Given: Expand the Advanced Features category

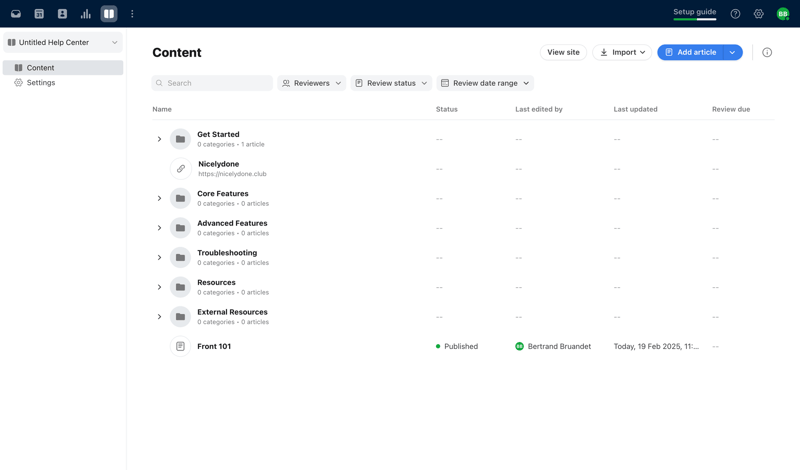Looking at the screenshot, I should click(x=159, y=228).
